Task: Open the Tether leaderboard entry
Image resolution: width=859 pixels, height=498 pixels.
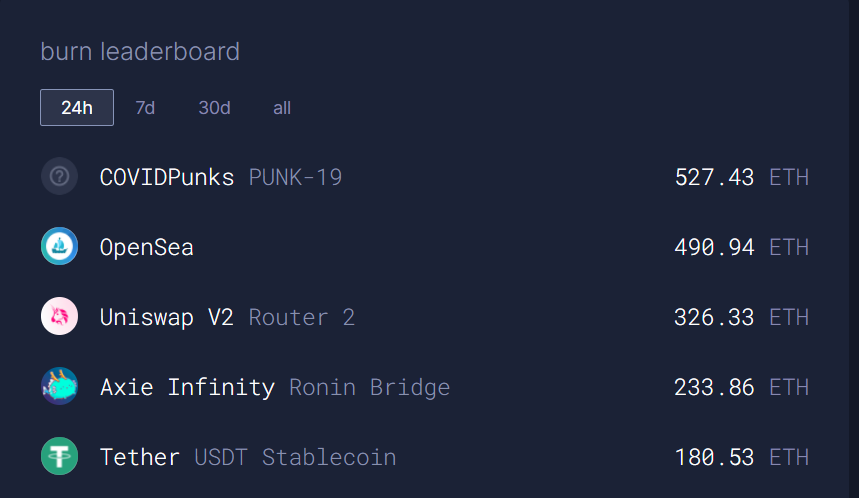Action: pyautogui.click(x=140, y=458)
